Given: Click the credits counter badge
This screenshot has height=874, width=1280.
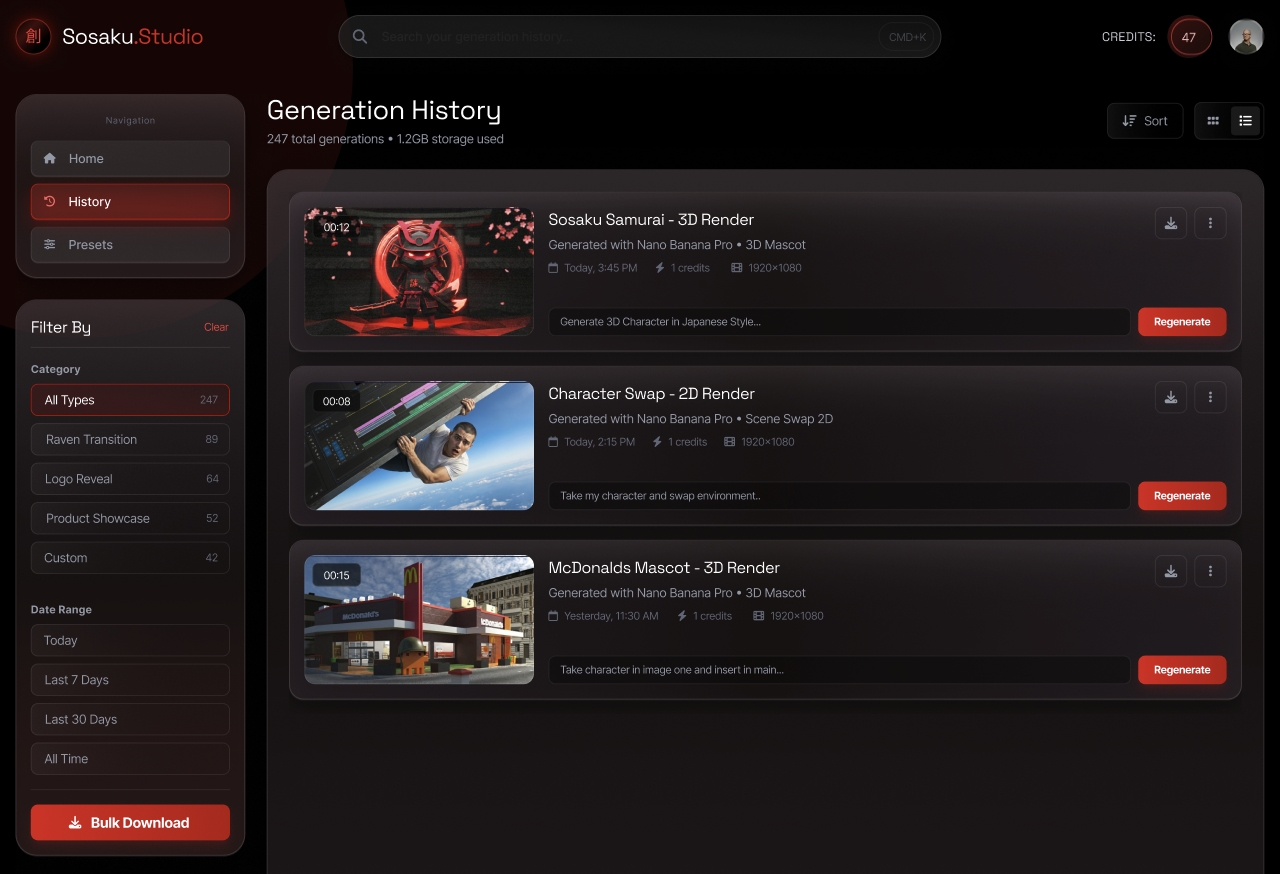Looking at the screenshot, I should (1189, 36).
